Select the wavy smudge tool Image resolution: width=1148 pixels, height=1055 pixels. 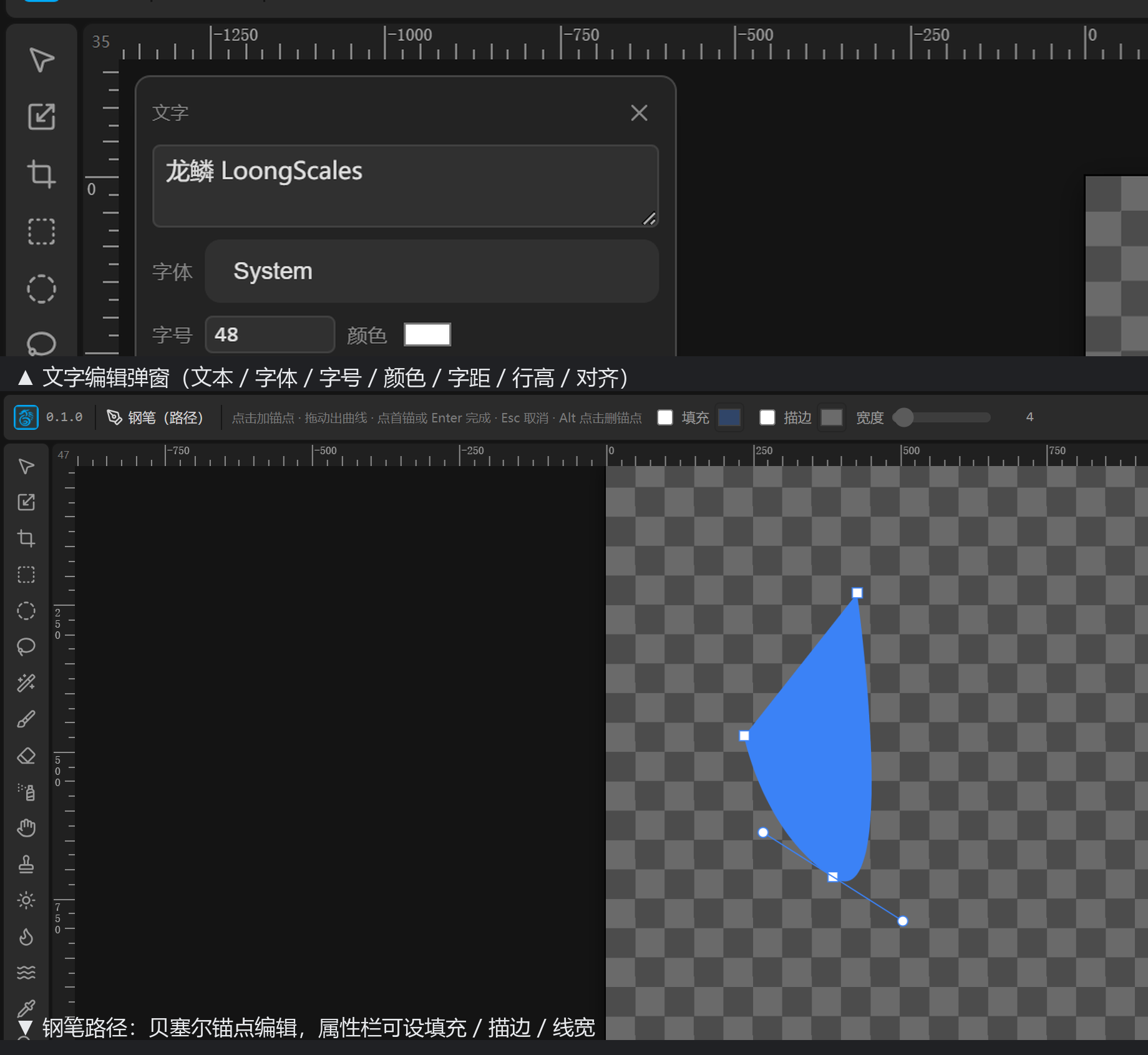(26, 973)
